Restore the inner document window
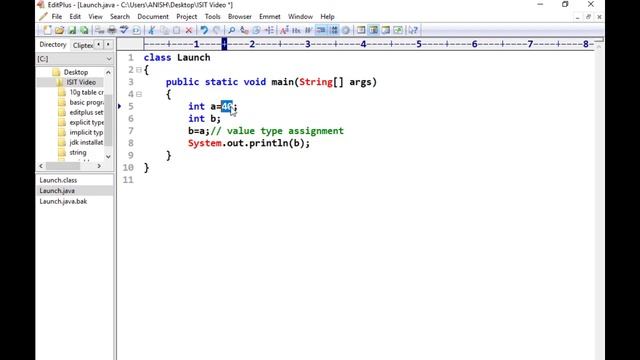Viewport: 640px width, 360px height. click(x=588, y=17)
